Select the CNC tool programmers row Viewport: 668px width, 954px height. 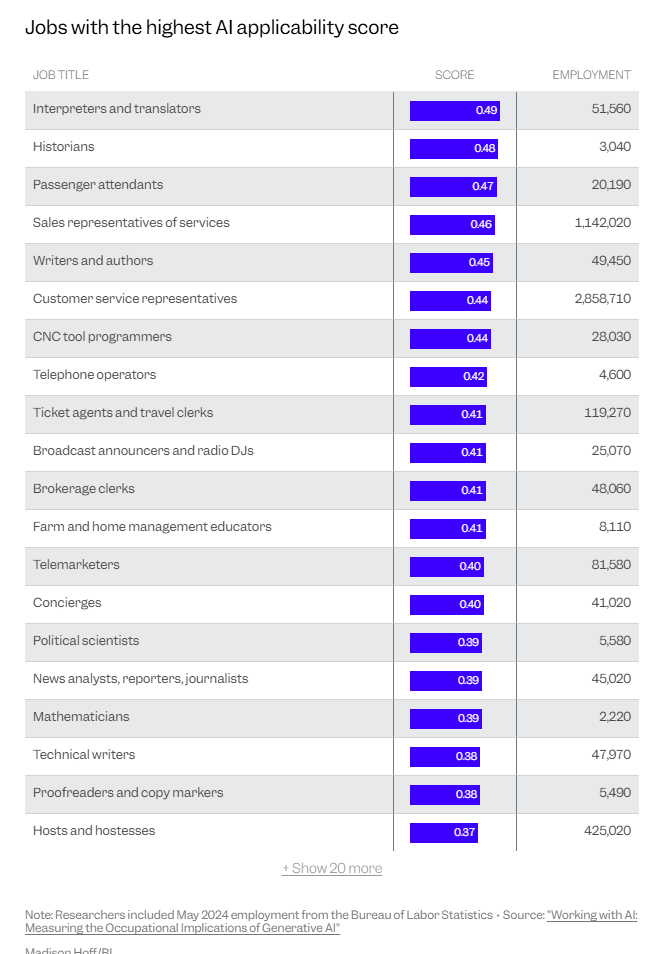[x=332, y=338]
